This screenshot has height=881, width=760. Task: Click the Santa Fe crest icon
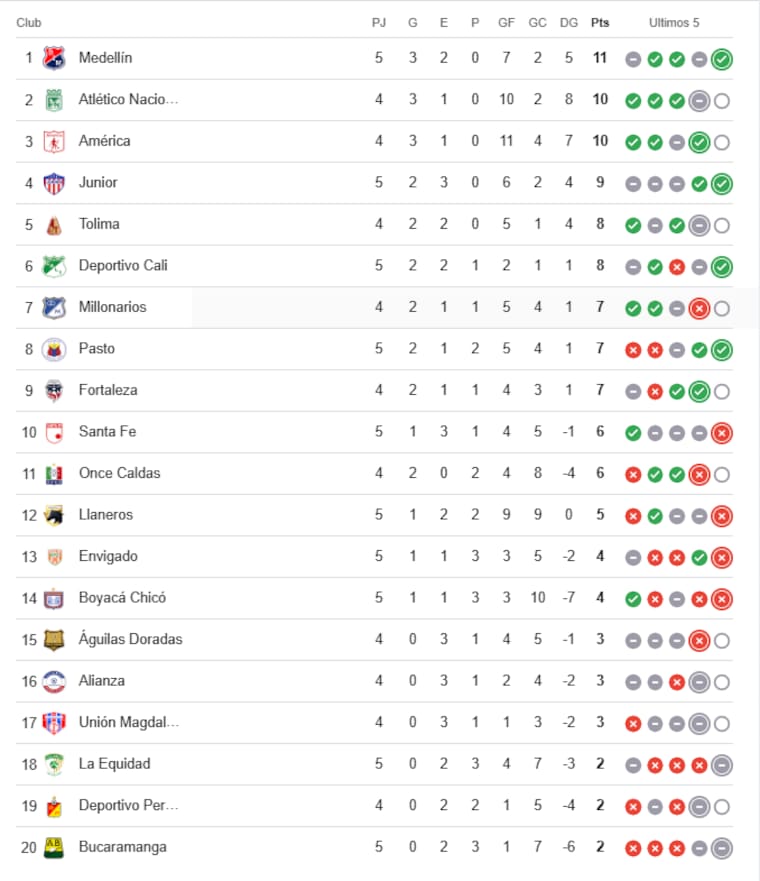(54, 432)
